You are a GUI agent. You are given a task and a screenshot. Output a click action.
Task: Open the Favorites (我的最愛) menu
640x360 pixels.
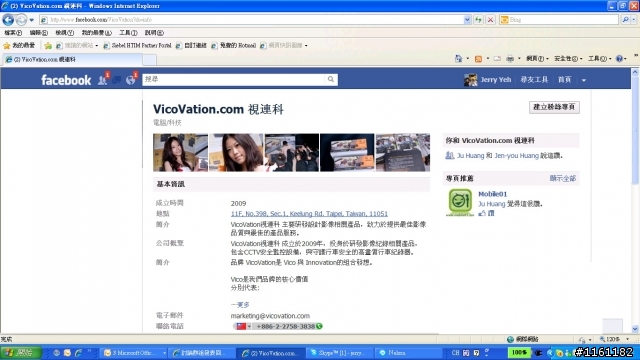[96, 33]
